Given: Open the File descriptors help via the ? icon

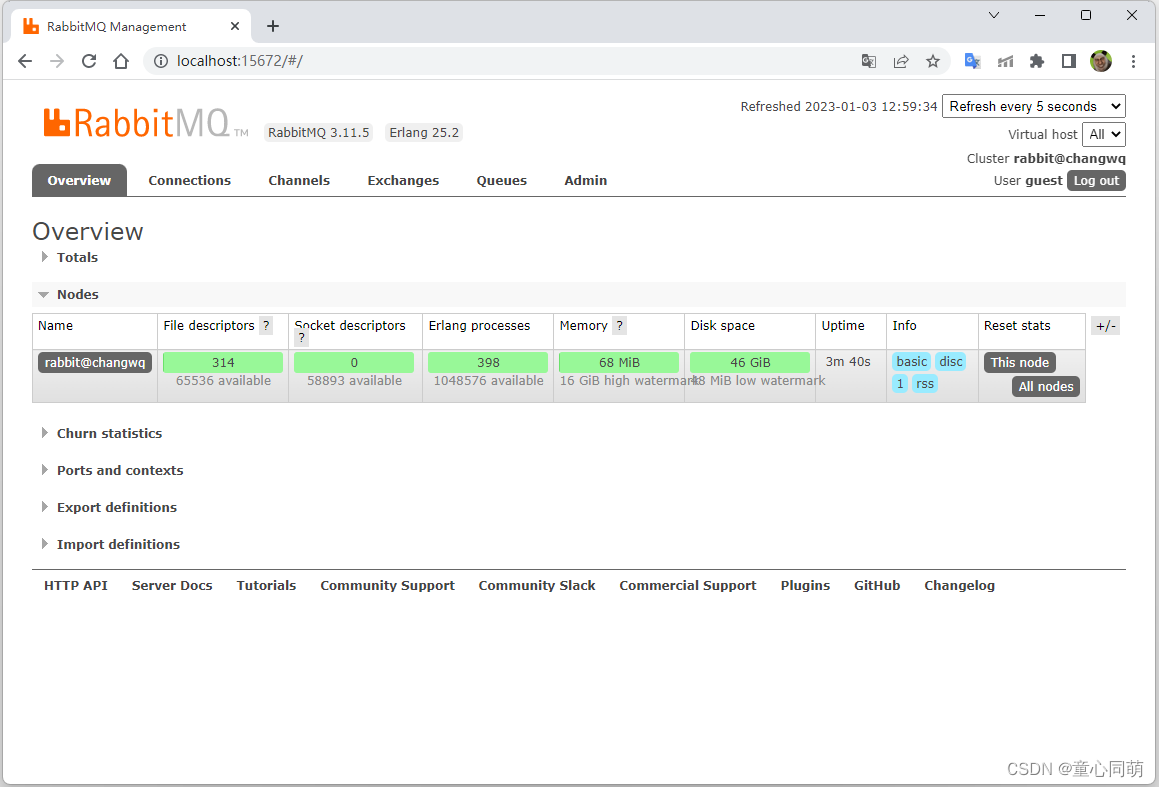Looking at the screenshot, I should pyautogui.click(x=266, y=325).
